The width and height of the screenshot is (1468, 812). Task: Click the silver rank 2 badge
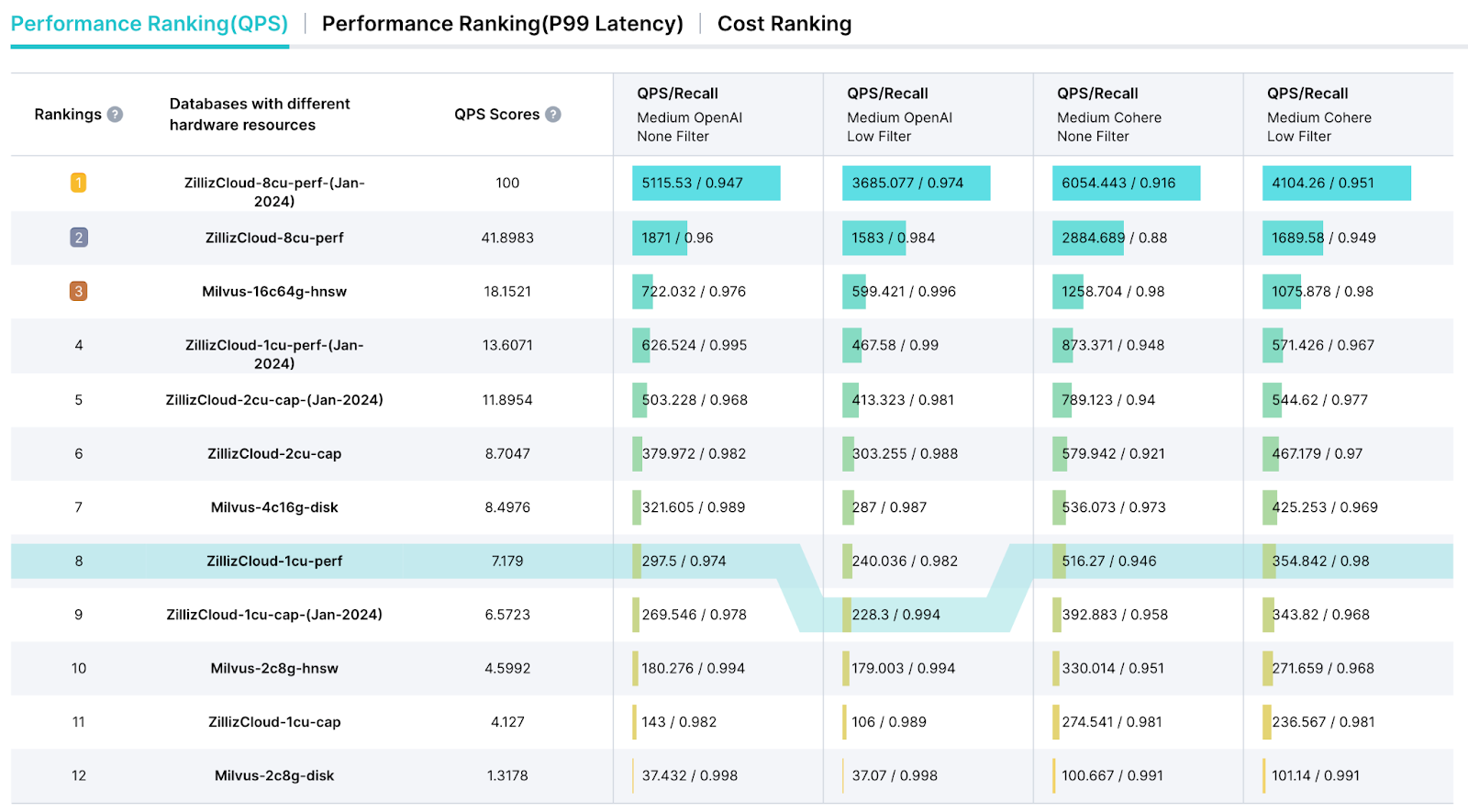tap(79, 238)
